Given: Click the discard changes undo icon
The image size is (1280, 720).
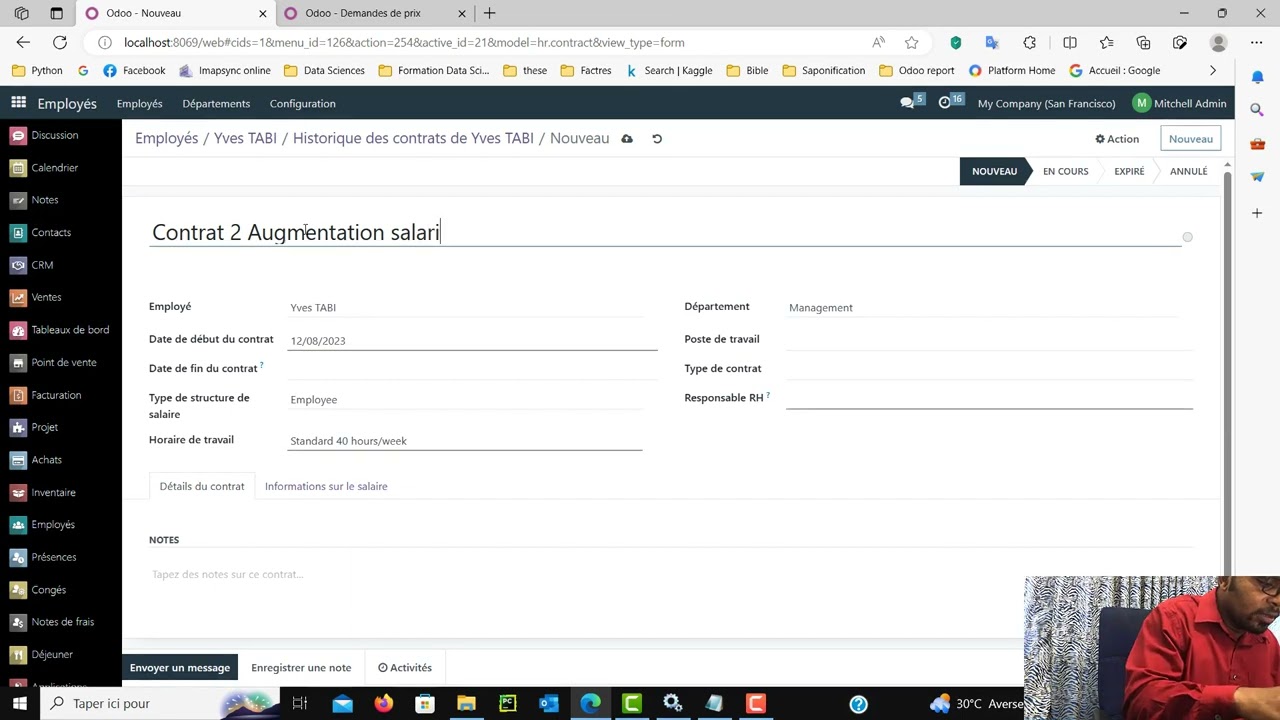Looking at the screenshot, I should point(657,139).
